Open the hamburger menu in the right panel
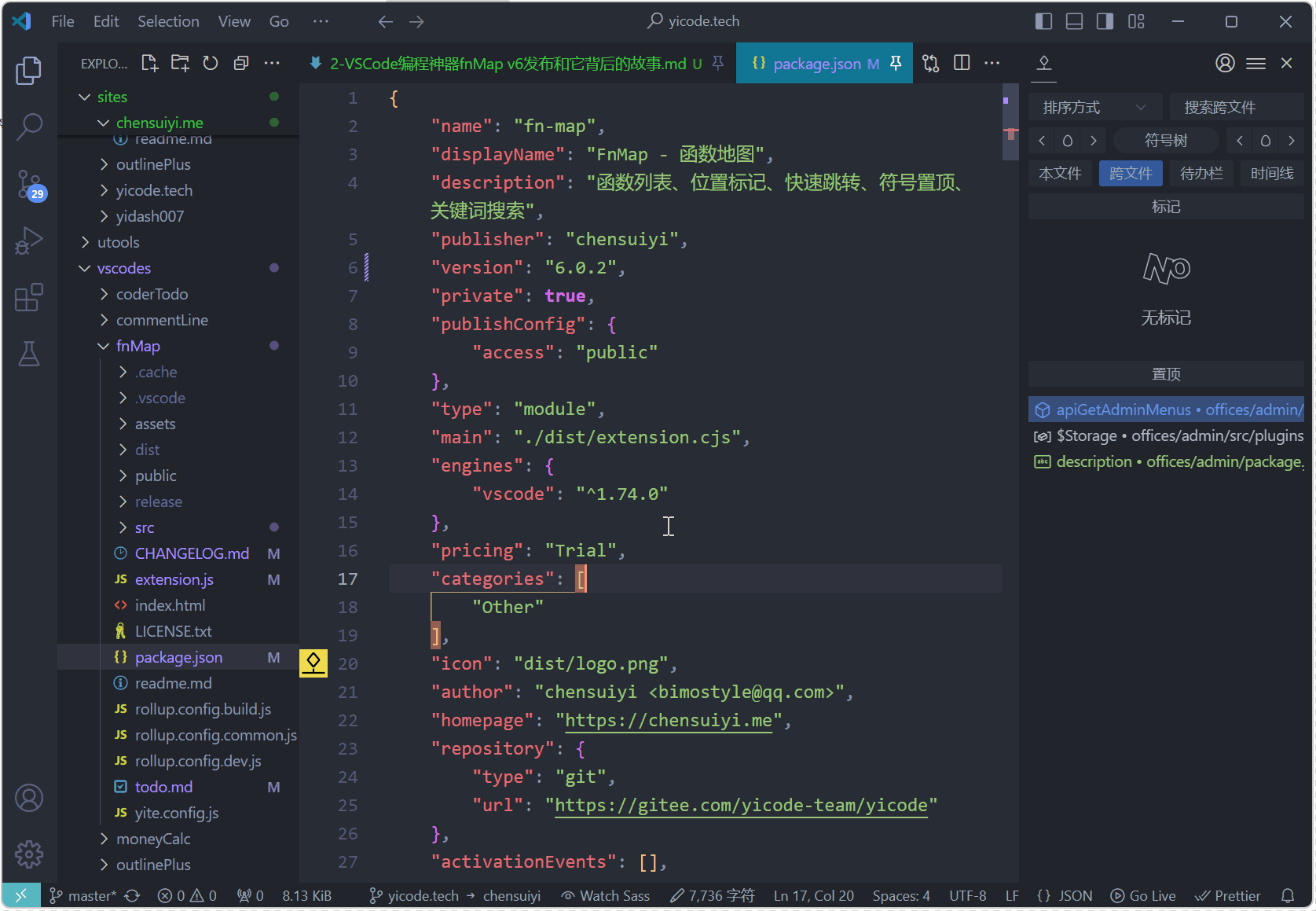Image resolution: width=1316 pixels, height=911 pixels. (1256, 63)
